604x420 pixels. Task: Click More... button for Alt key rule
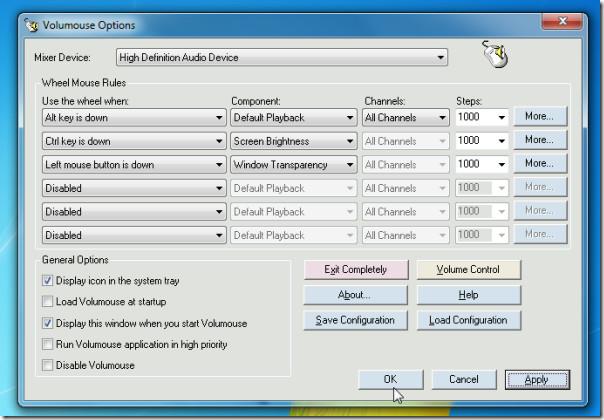(x=540, y=116)
